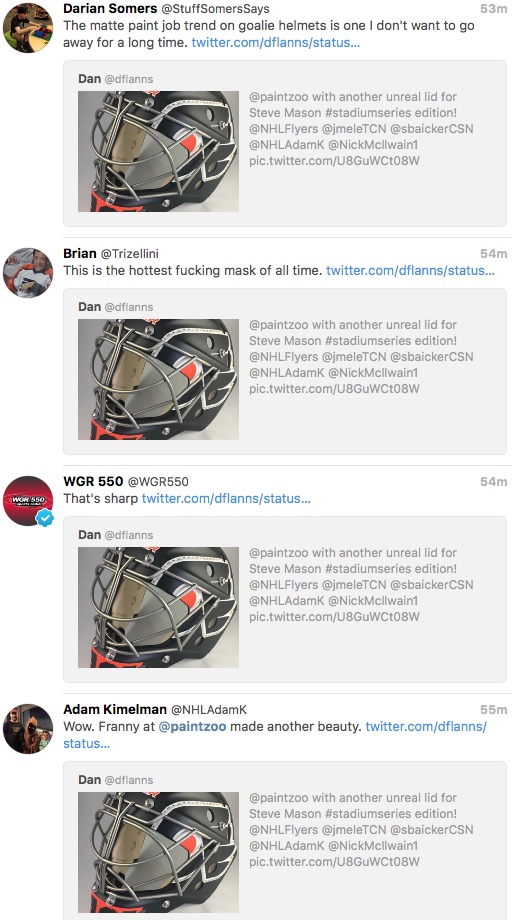Click the 55m timestamp on Adam's tweet
This screenshot has width=512, height=920.
coord(493,710)
